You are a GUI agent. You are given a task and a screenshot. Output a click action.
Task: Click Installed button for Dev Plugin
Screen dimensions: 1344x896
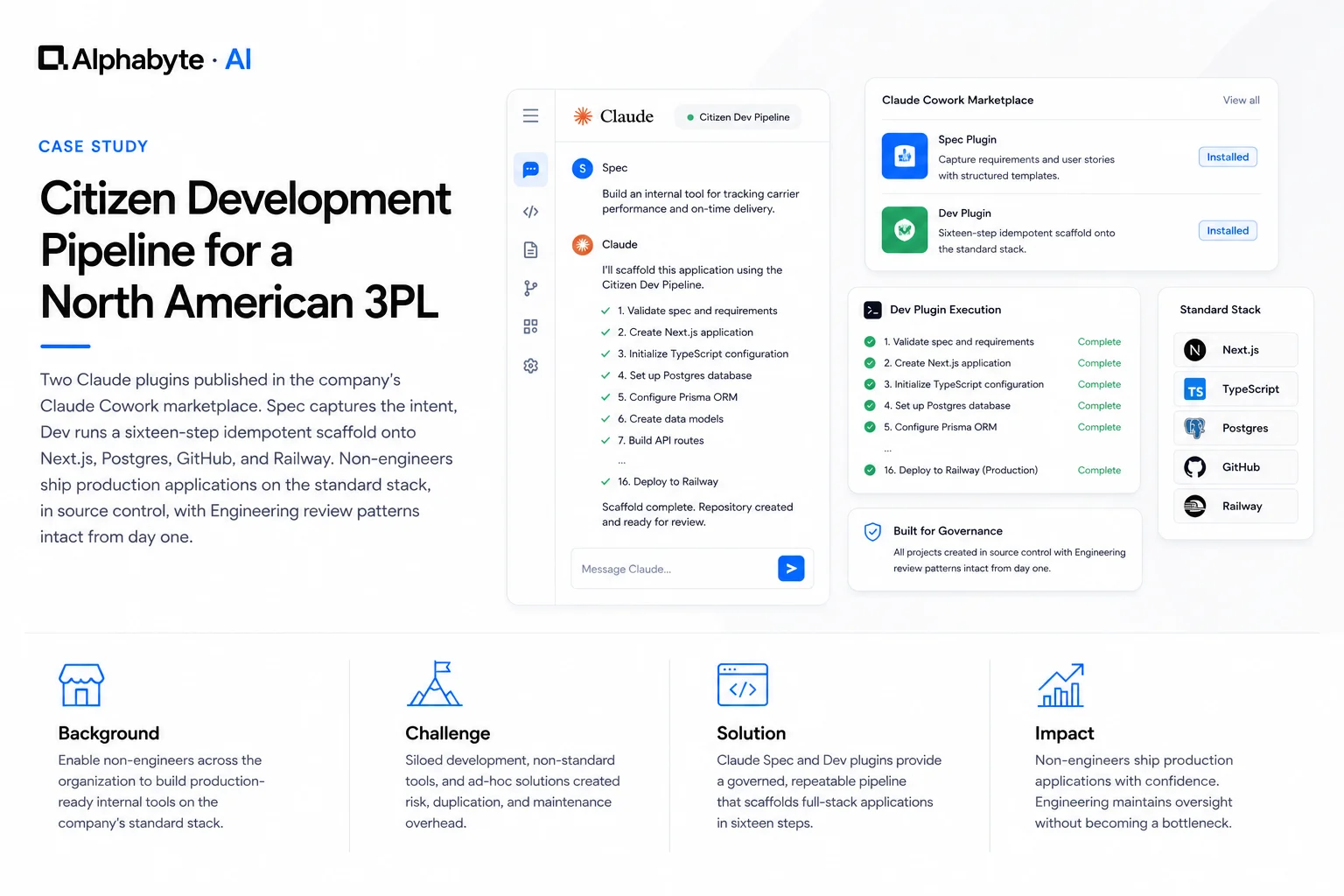1228,231
